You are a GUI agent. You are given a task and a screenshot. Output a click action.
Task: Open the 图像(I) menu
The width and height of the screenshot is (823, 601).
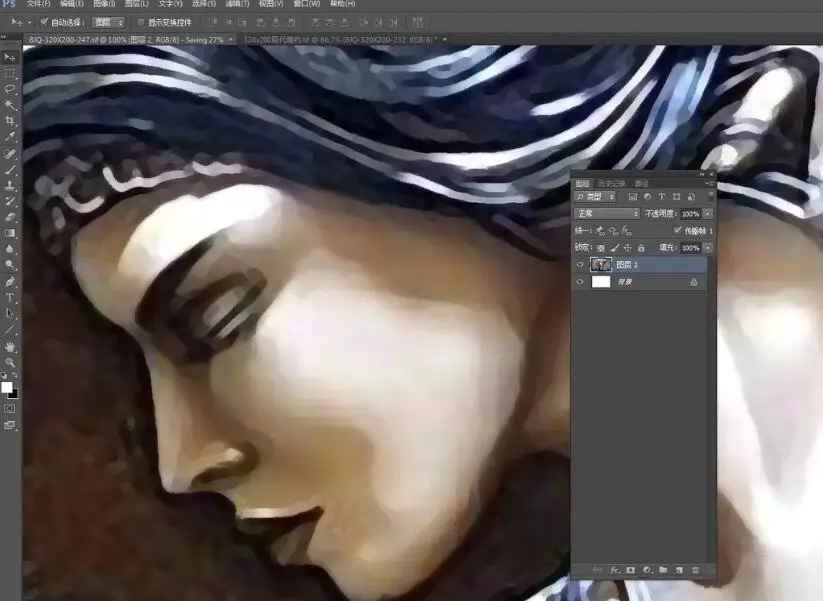(104, 4)
